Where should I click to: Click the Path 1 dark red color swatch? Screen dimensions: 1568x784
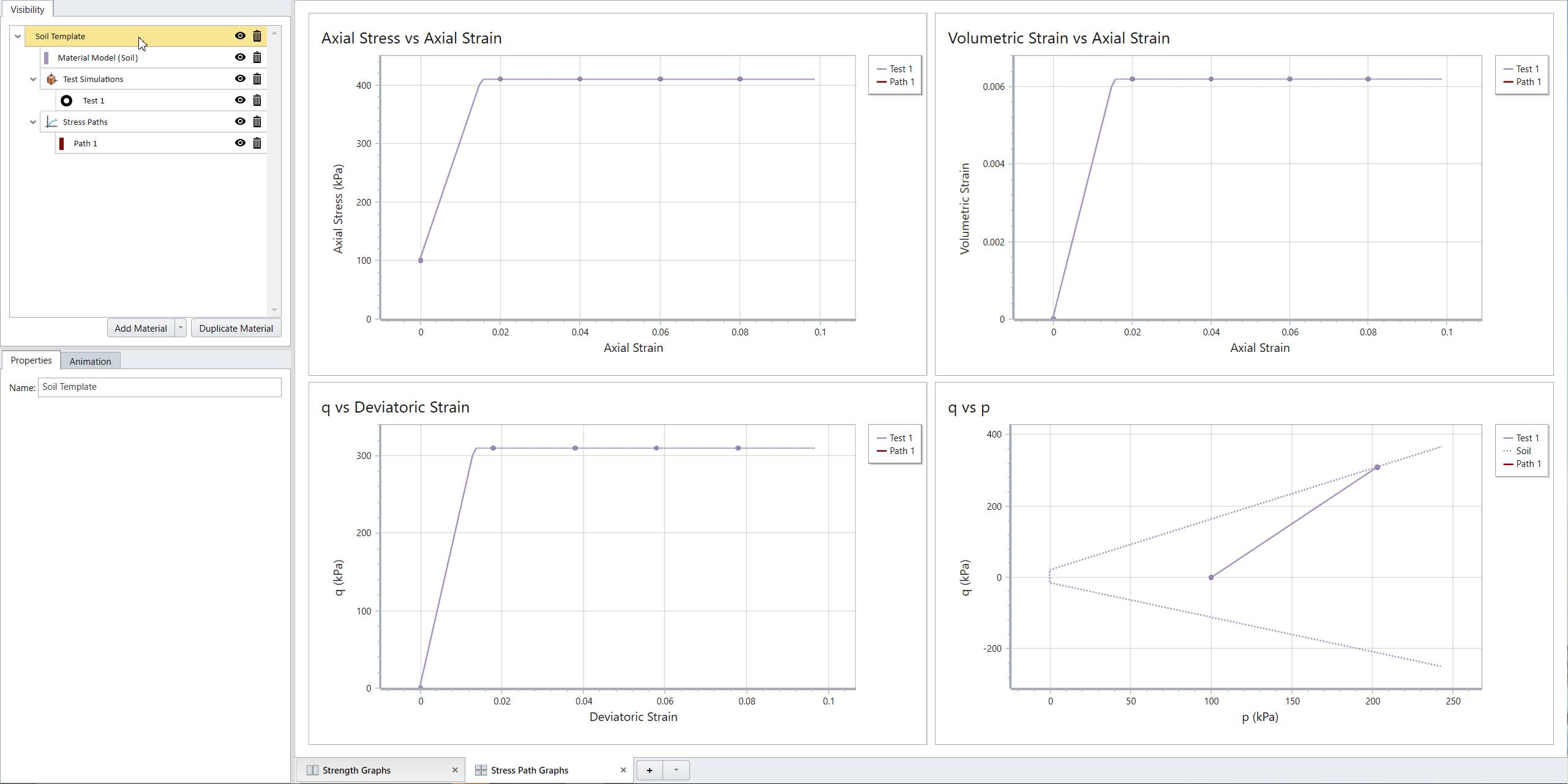[61, 143]
